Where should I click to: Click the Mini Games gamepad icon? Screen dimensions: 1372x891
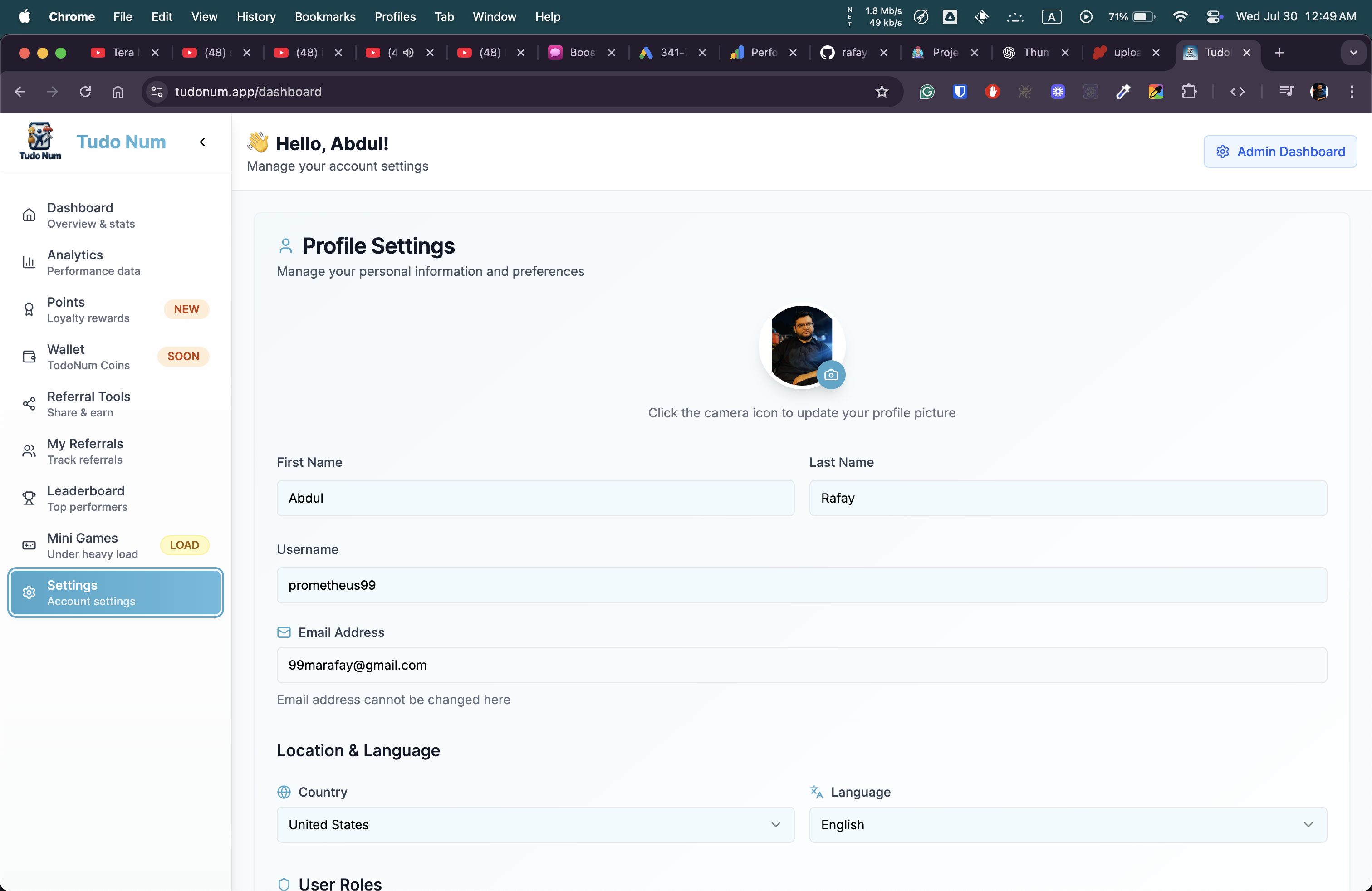(29, 545)
